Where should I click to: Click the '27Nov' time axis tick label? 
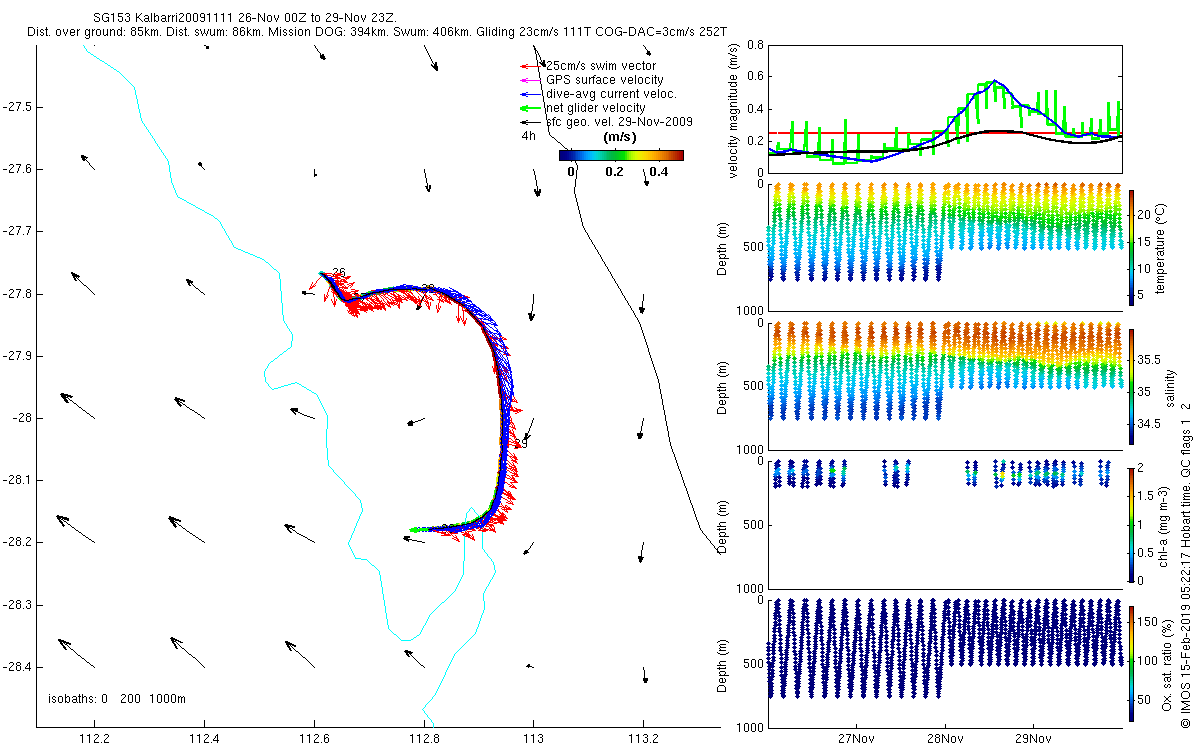(857, 740)
